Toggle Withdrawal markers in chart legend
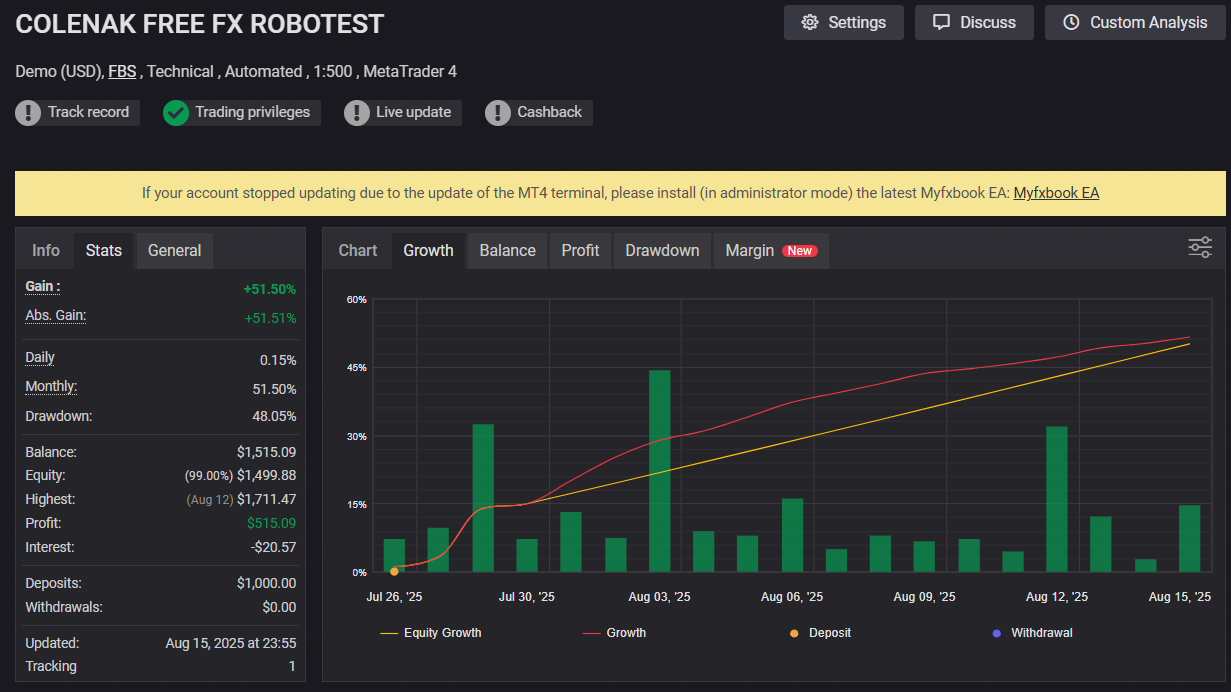The image size is (1231, 692). pos(1031,632)
